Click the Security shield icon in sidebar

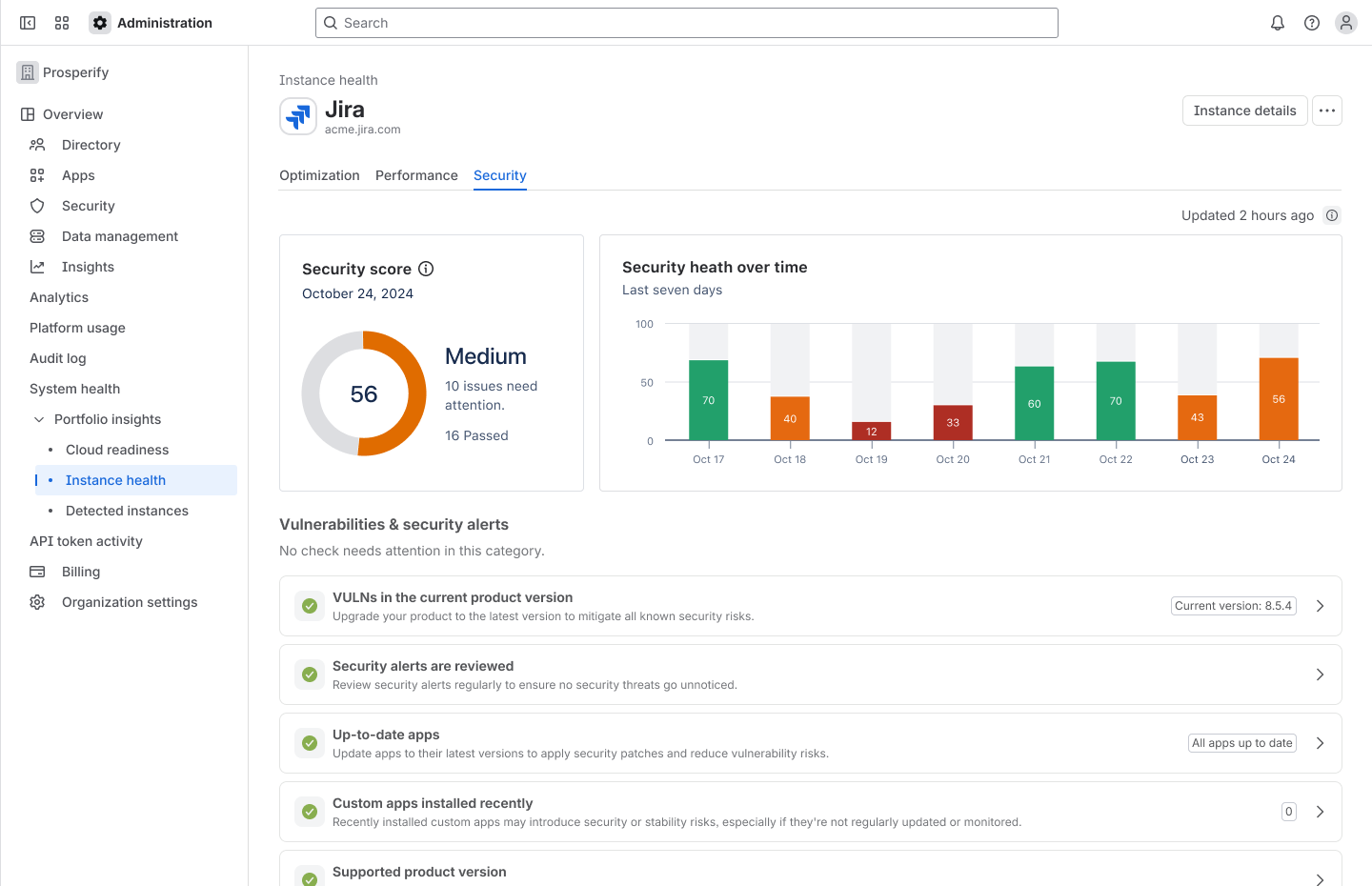[36, 205]
